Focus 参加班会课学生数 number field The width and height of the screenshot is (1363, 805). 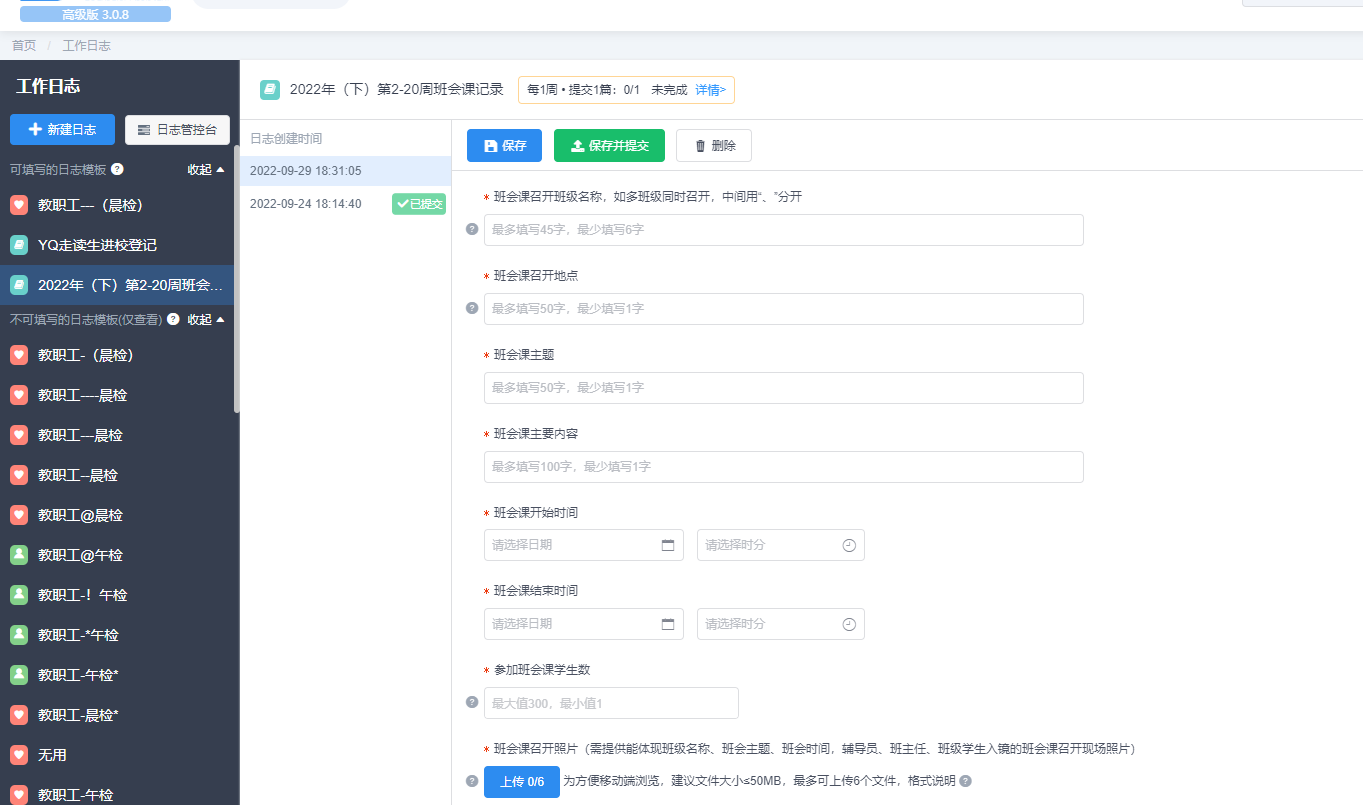coord(611,703)
